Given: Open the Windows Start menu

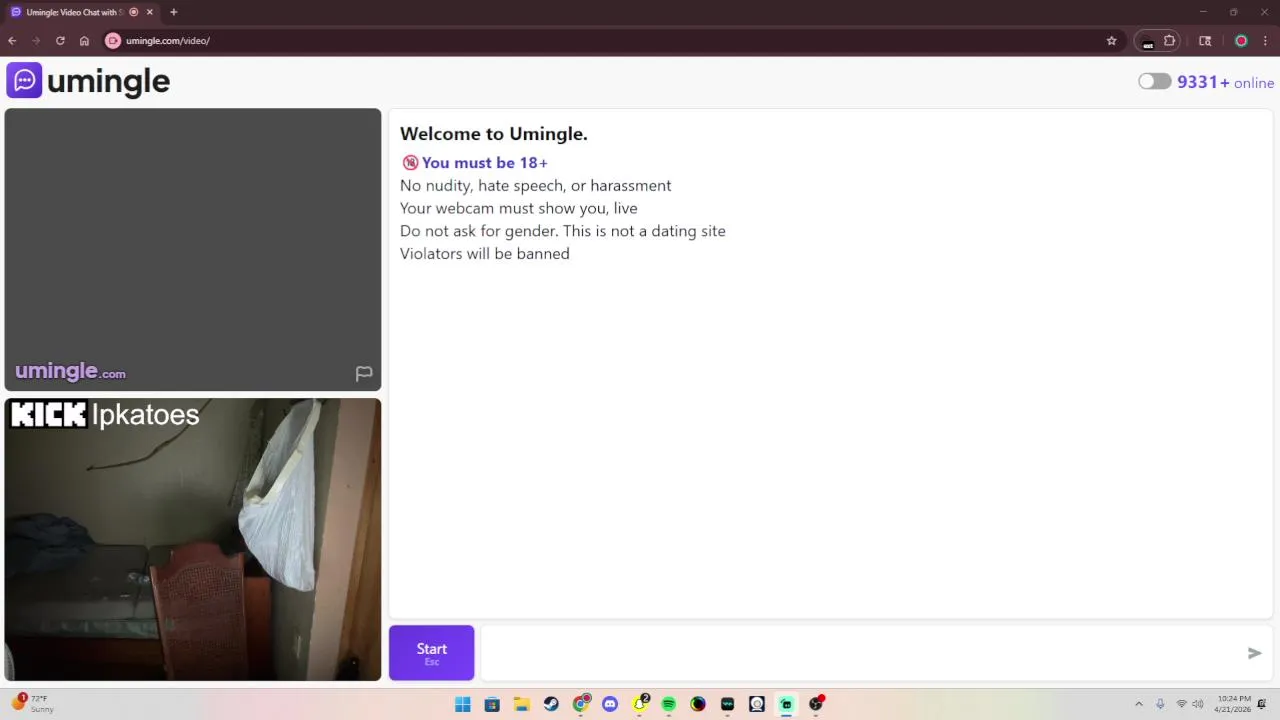Looking at the screenshot, I should [462, 704].
